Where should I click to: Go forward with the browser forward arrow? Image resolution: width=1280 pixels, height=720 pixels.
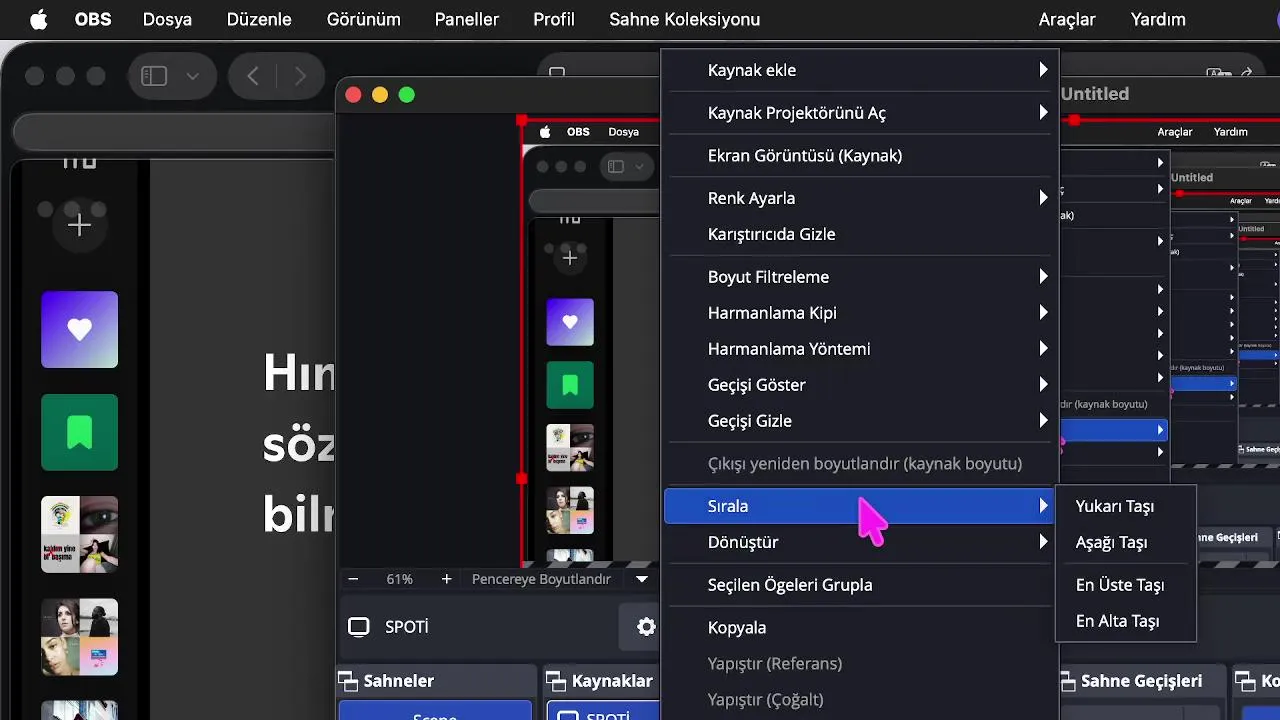(x=300, y=76)
